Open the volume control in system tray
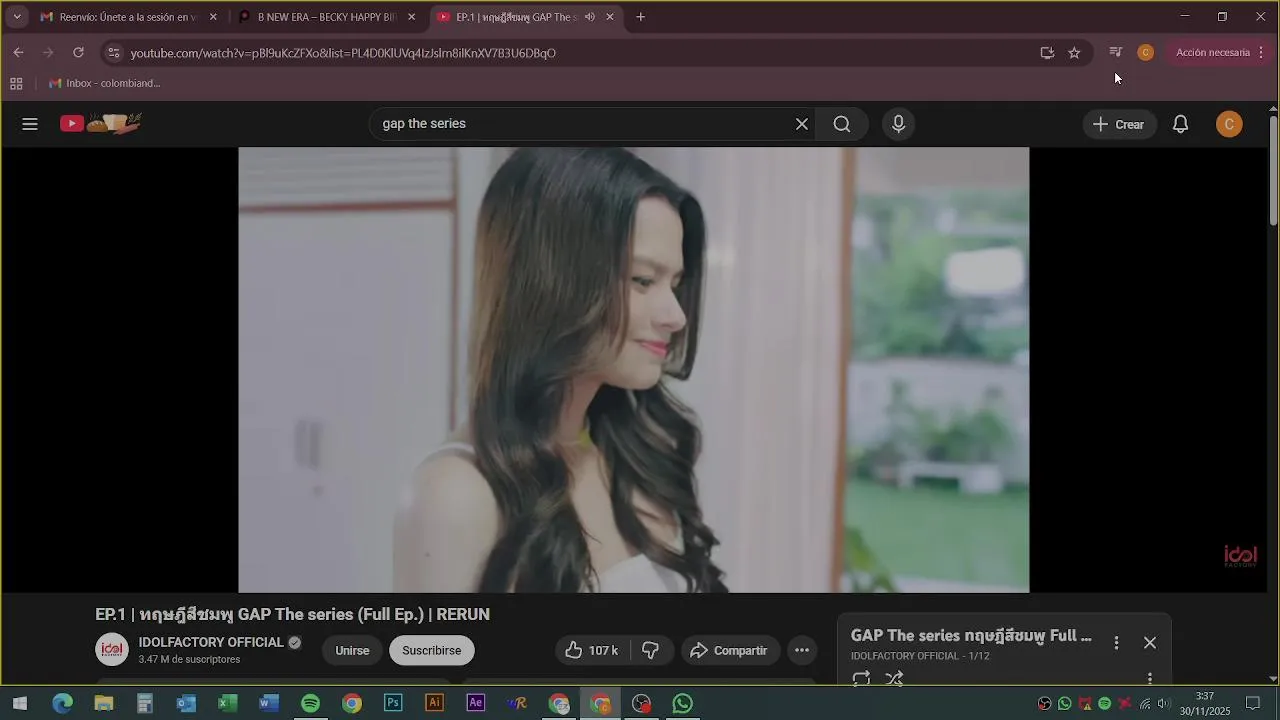This screenshot has height=720, width=1280. pos(1164,704)
